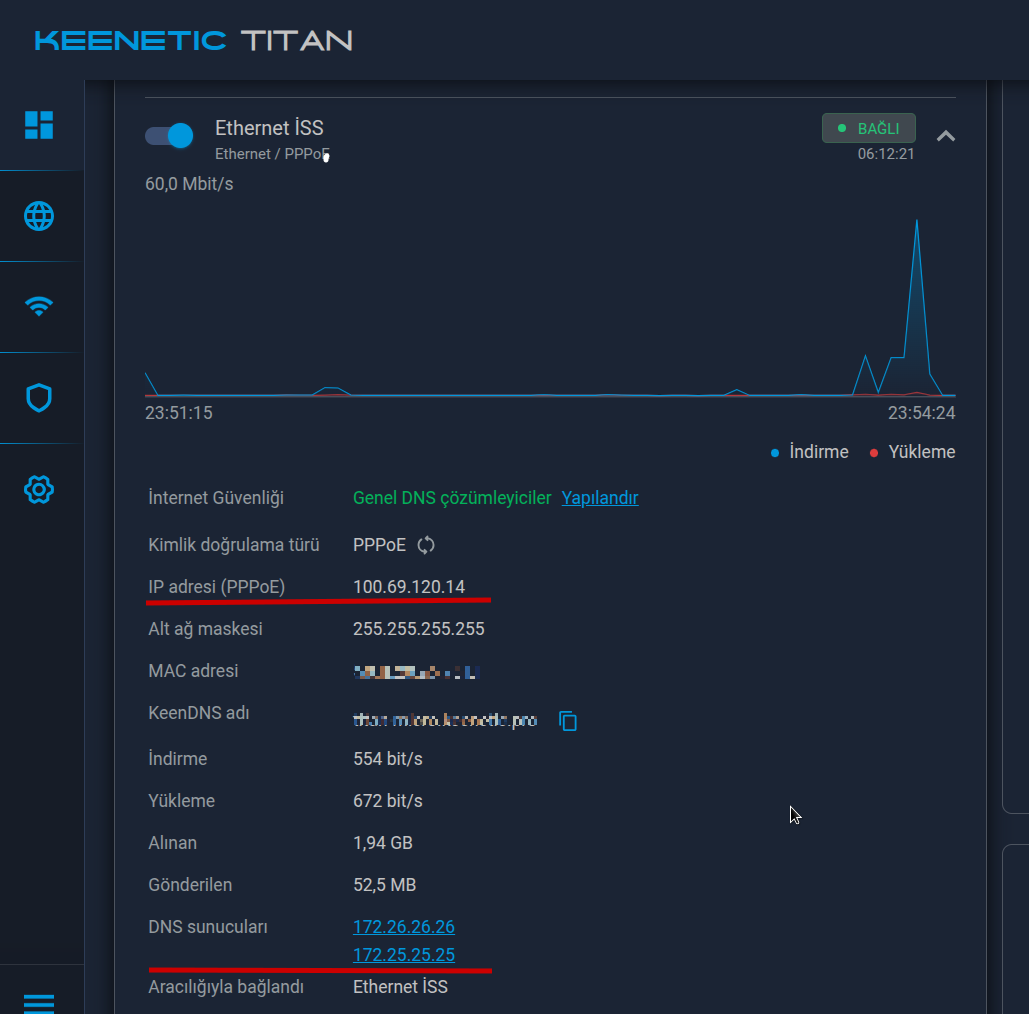Click the Ethernet / PPPoE subtitle
The width and height of the screenshot is (1029, 1014).
point(272,154)
